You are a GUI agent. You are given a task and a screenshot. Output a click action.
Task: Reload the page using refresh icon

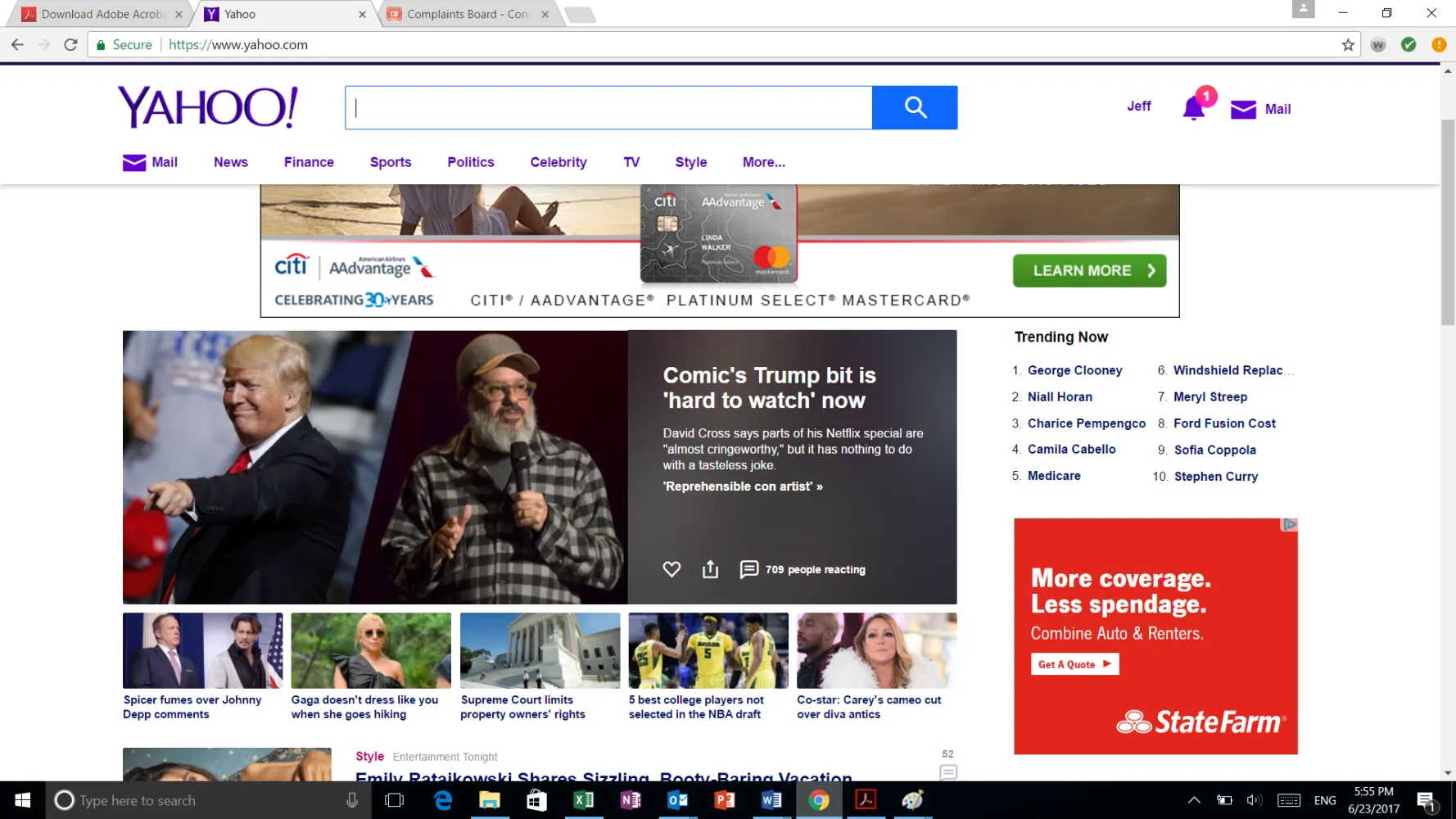(71, 45)
